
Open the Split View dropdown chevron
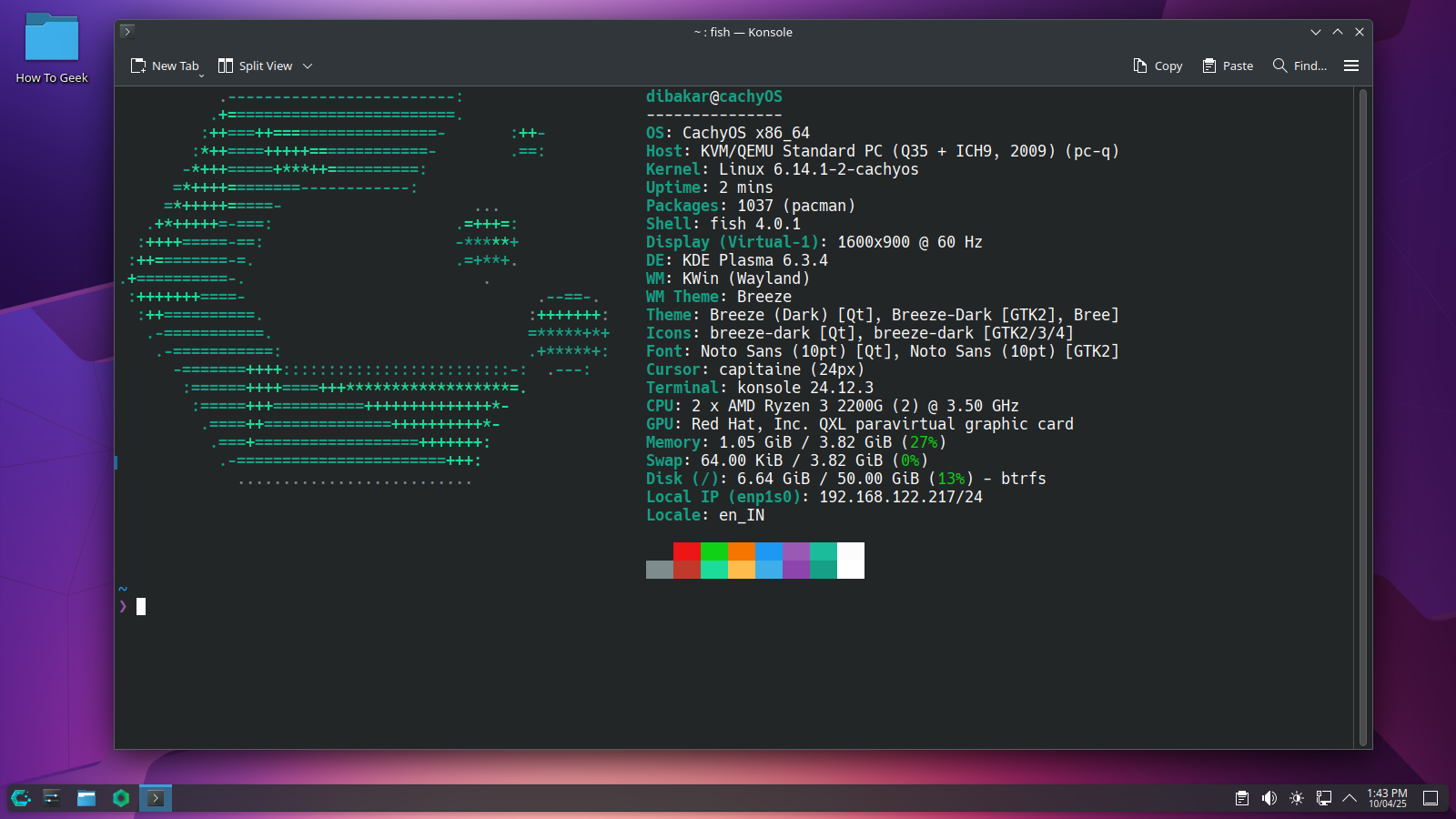[x=308, y=66]
